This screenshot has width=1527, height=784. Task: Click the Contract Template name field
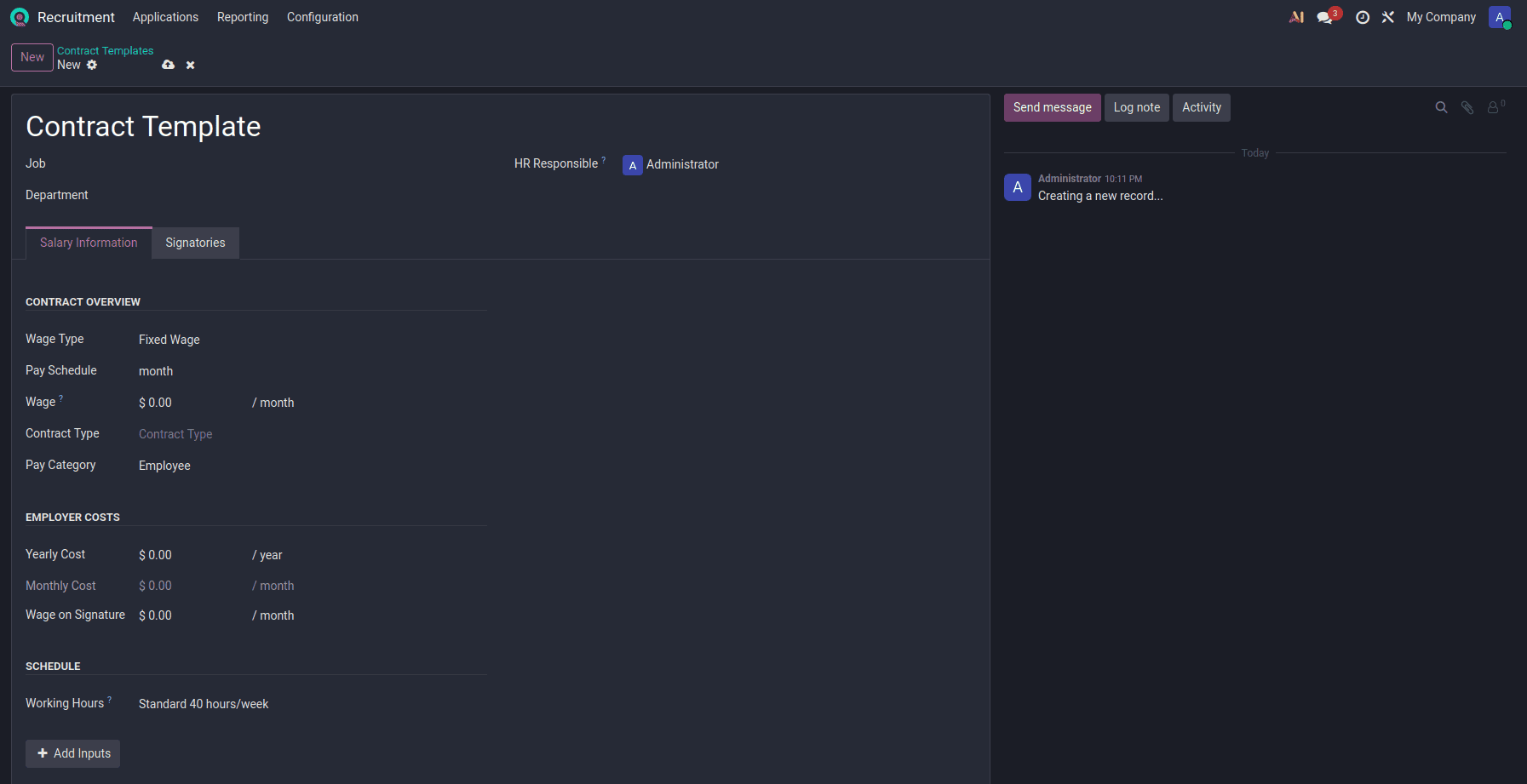[x=500, y=126]
